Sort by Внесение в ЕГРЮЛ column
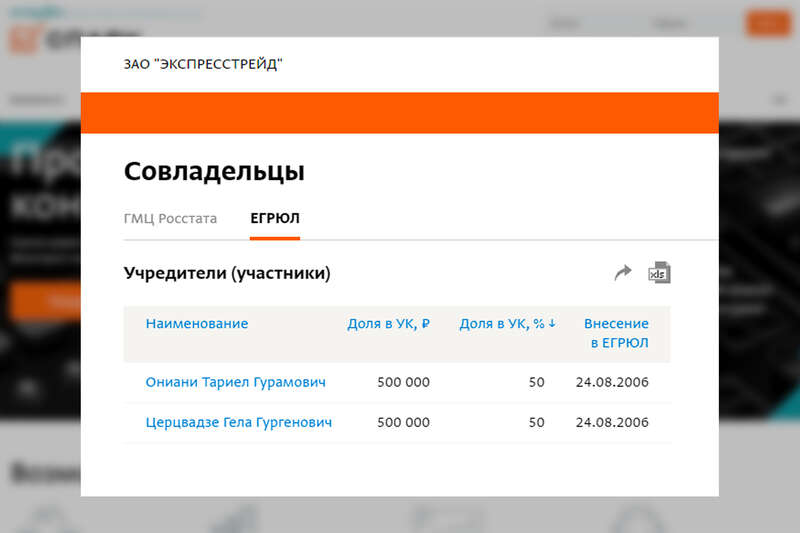Screen dimensions: 800x533 point(617,333)
